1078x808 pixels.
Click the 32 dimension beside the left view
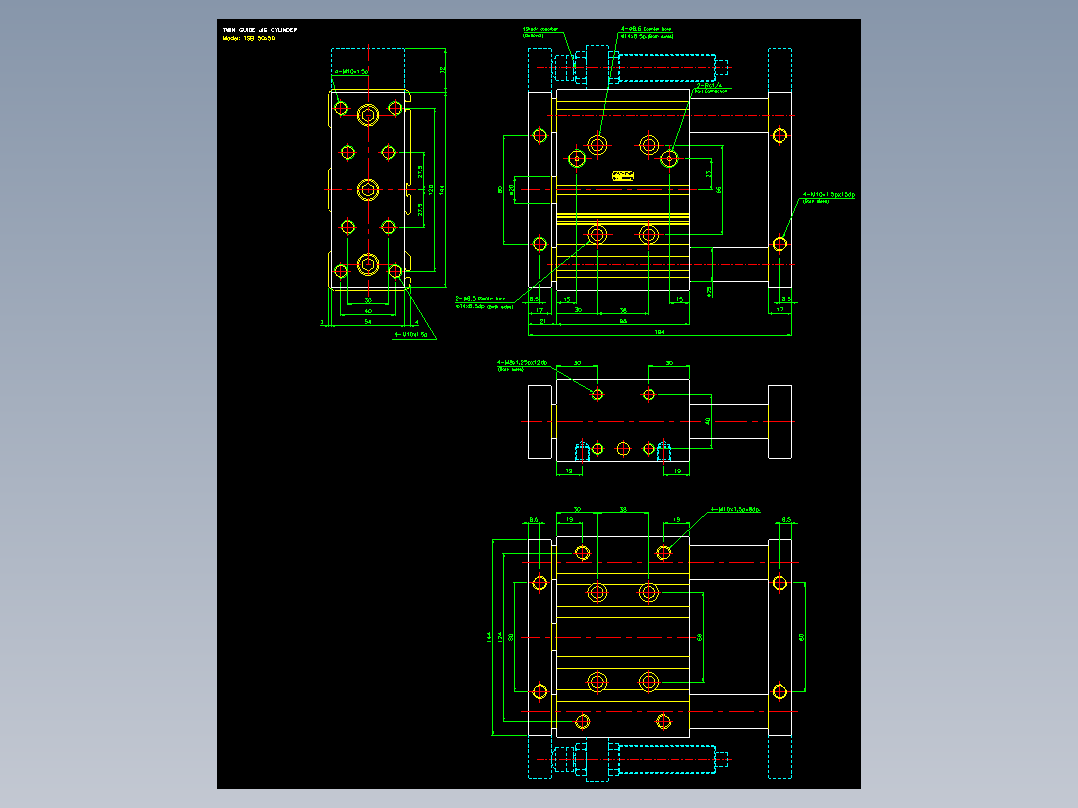click(x=443, y=70)
